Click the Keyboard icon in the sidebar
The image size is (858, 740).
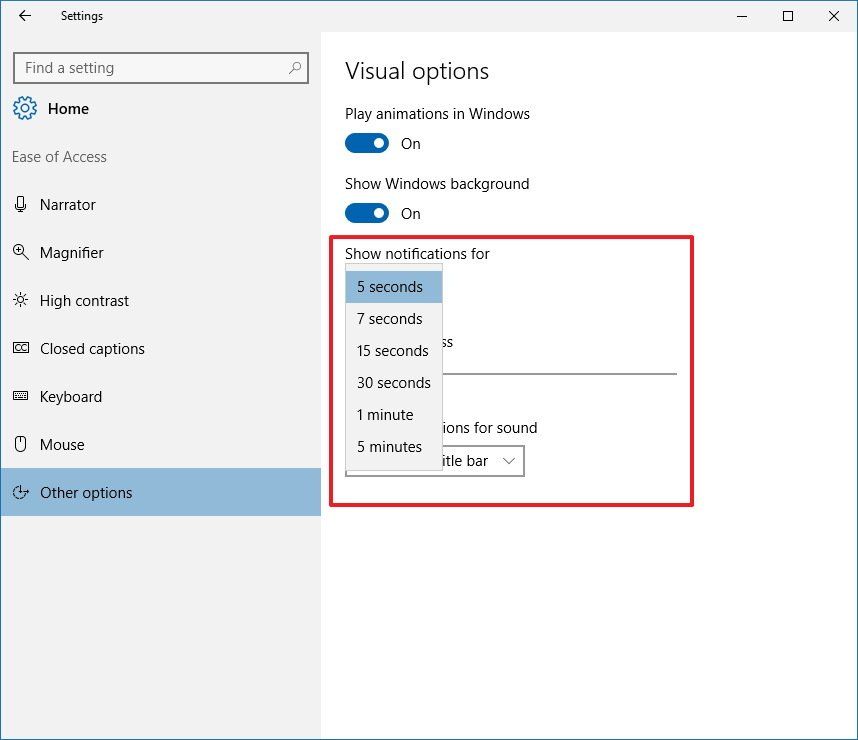click(x=21, y=396)
